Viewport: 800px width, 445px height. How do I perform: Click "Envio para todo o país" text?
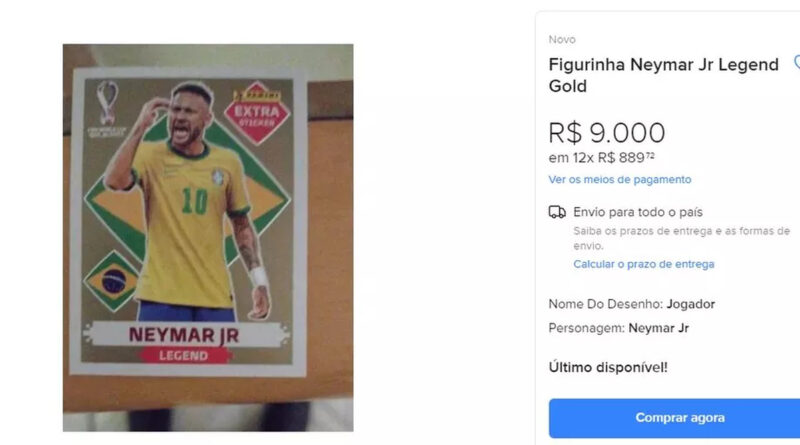click(x=637, y=212)
